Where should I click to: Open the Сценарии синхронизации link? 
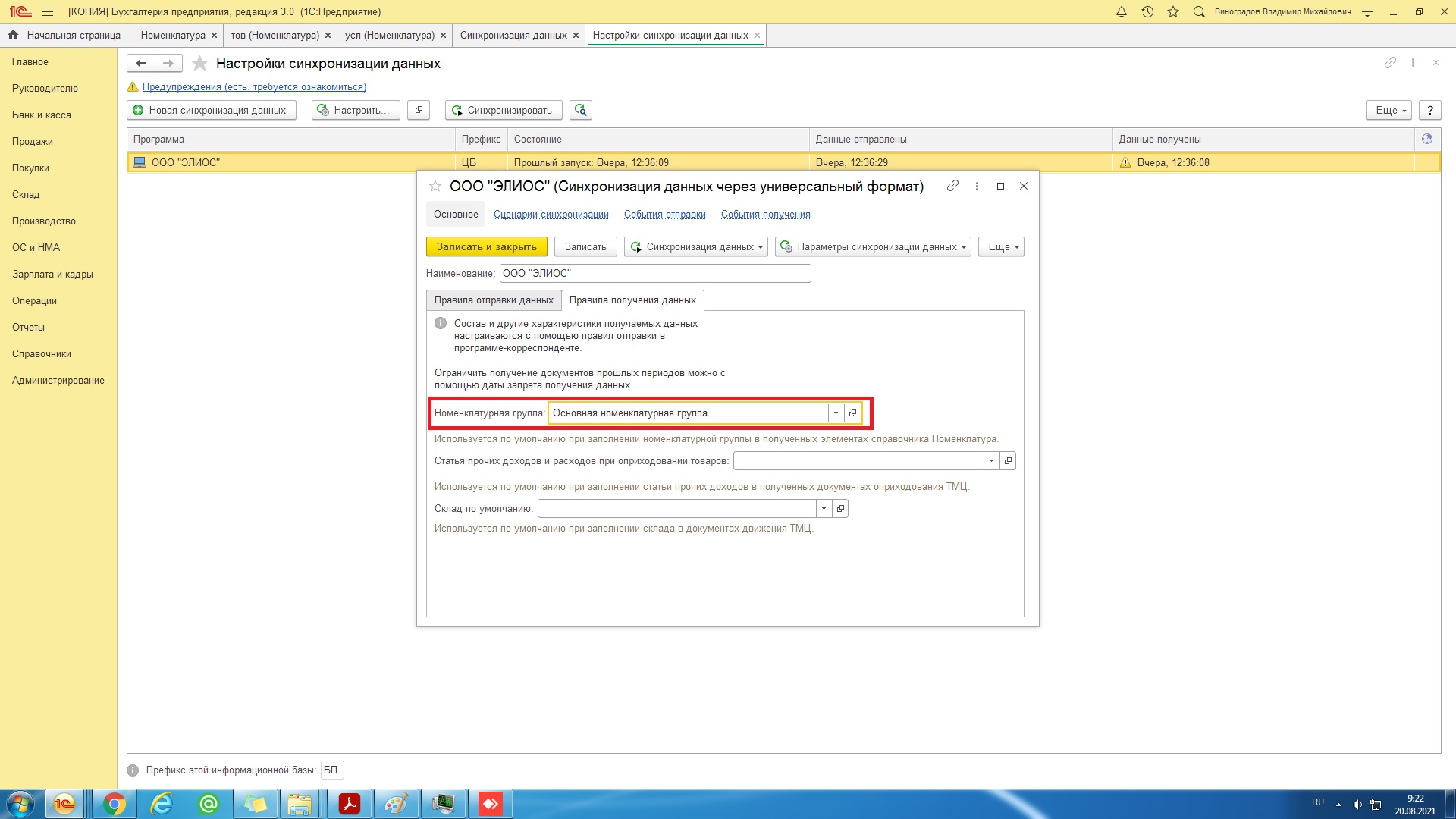551,215
